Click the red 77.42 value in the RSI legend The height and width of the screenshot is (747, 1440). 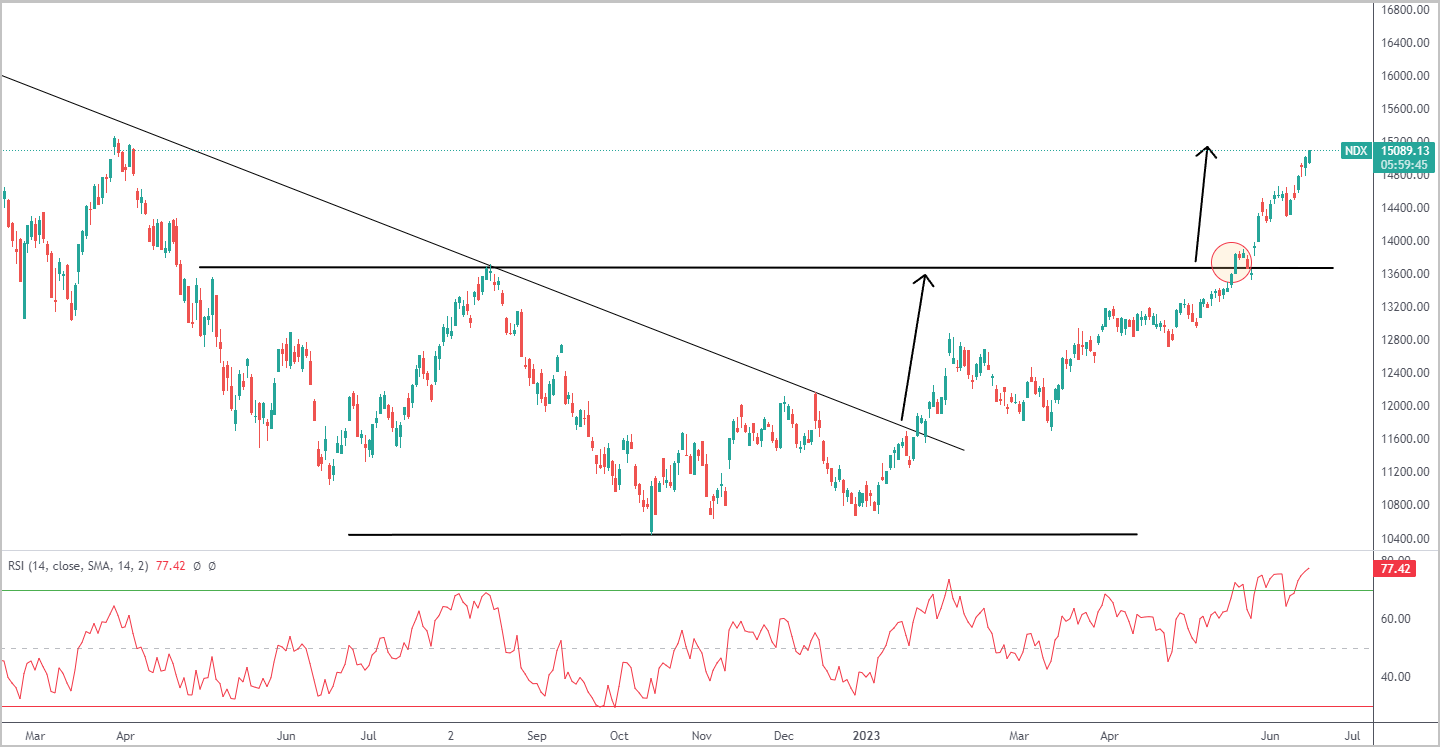172,566
